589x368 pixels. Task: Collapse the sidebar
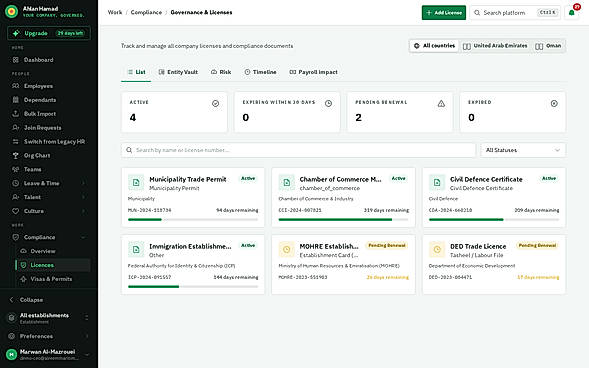point(26,300)
